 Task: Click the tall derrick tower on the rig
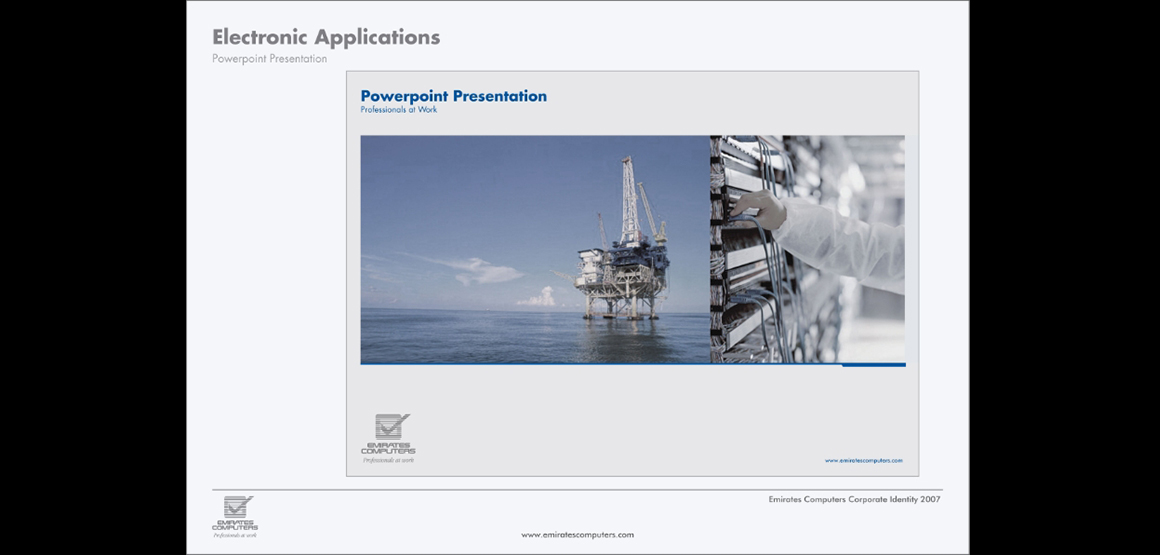[x=629, y=200]
